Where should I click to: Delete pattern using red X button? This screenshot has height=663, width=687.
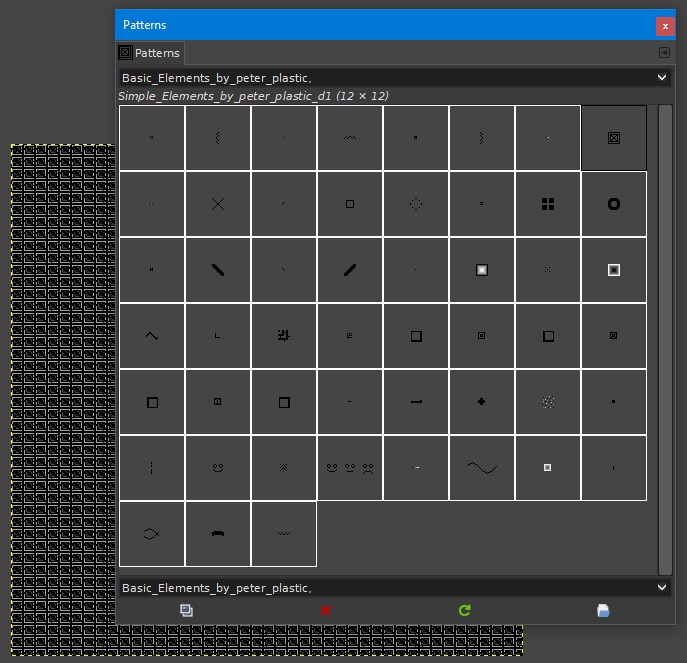(325, 610)
